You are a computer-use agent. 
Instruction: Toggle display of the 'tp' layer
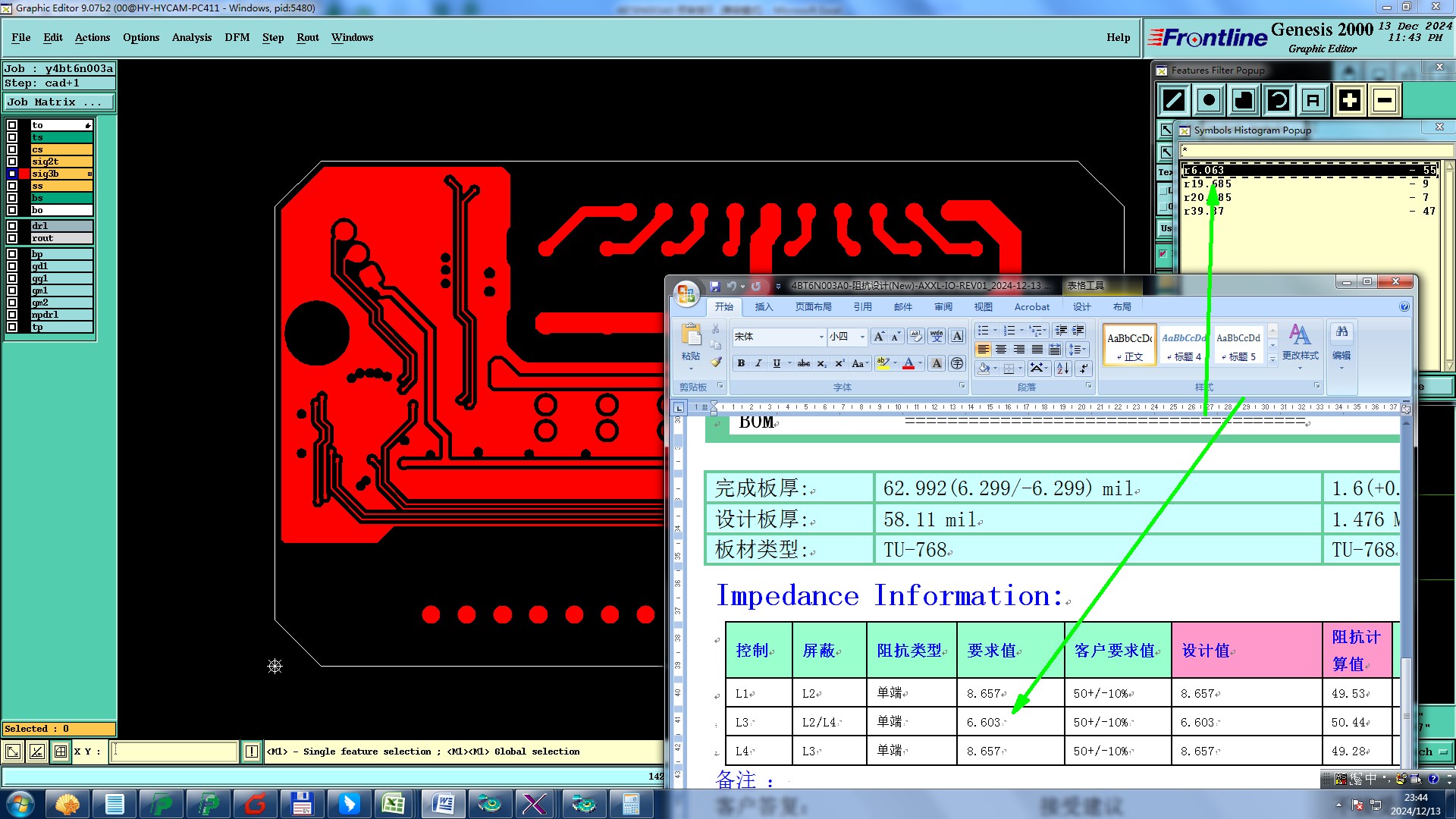[x=12, y=327]
